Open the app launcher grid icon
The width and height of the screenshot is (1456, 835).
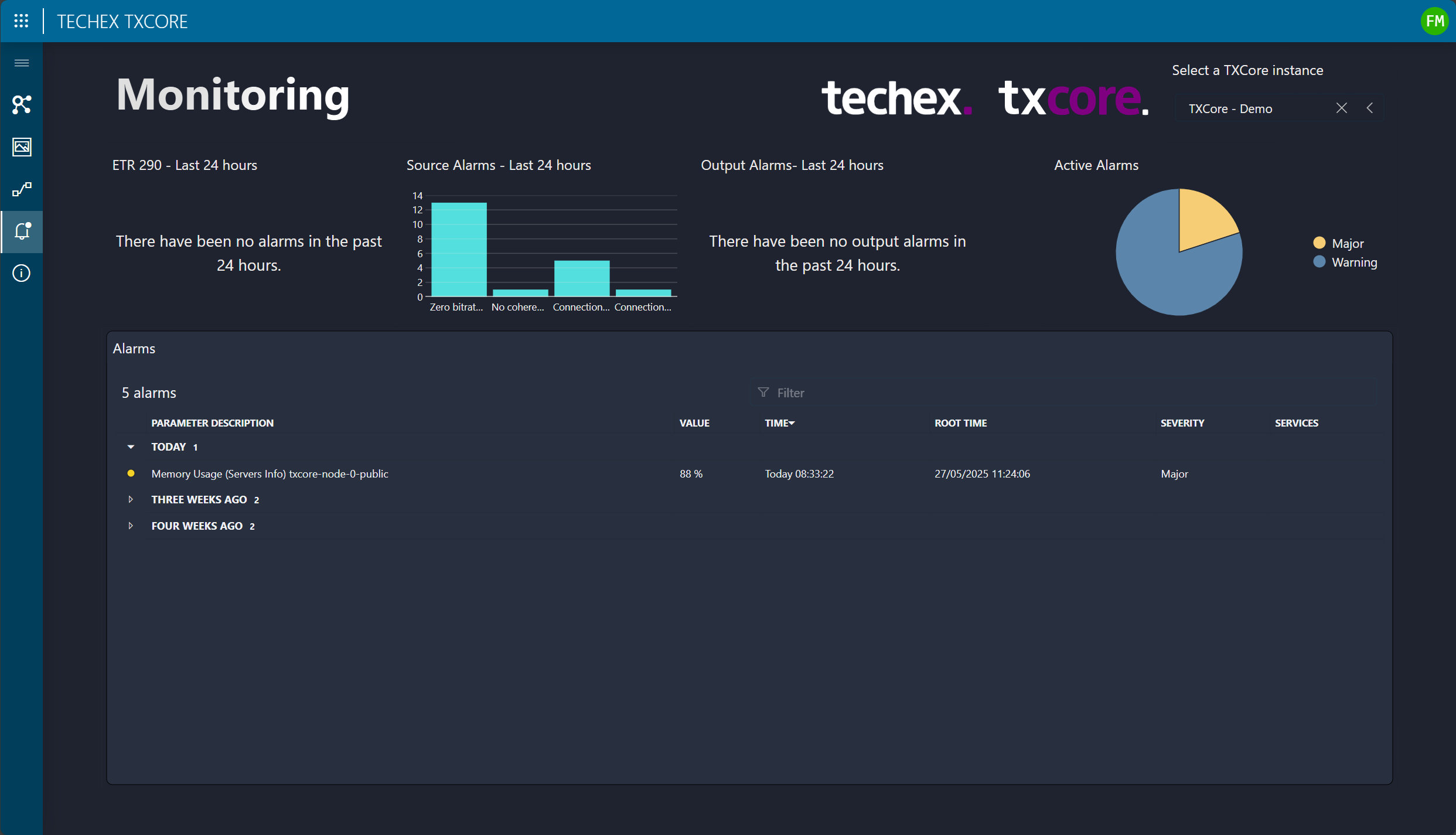tap(21, 21)
